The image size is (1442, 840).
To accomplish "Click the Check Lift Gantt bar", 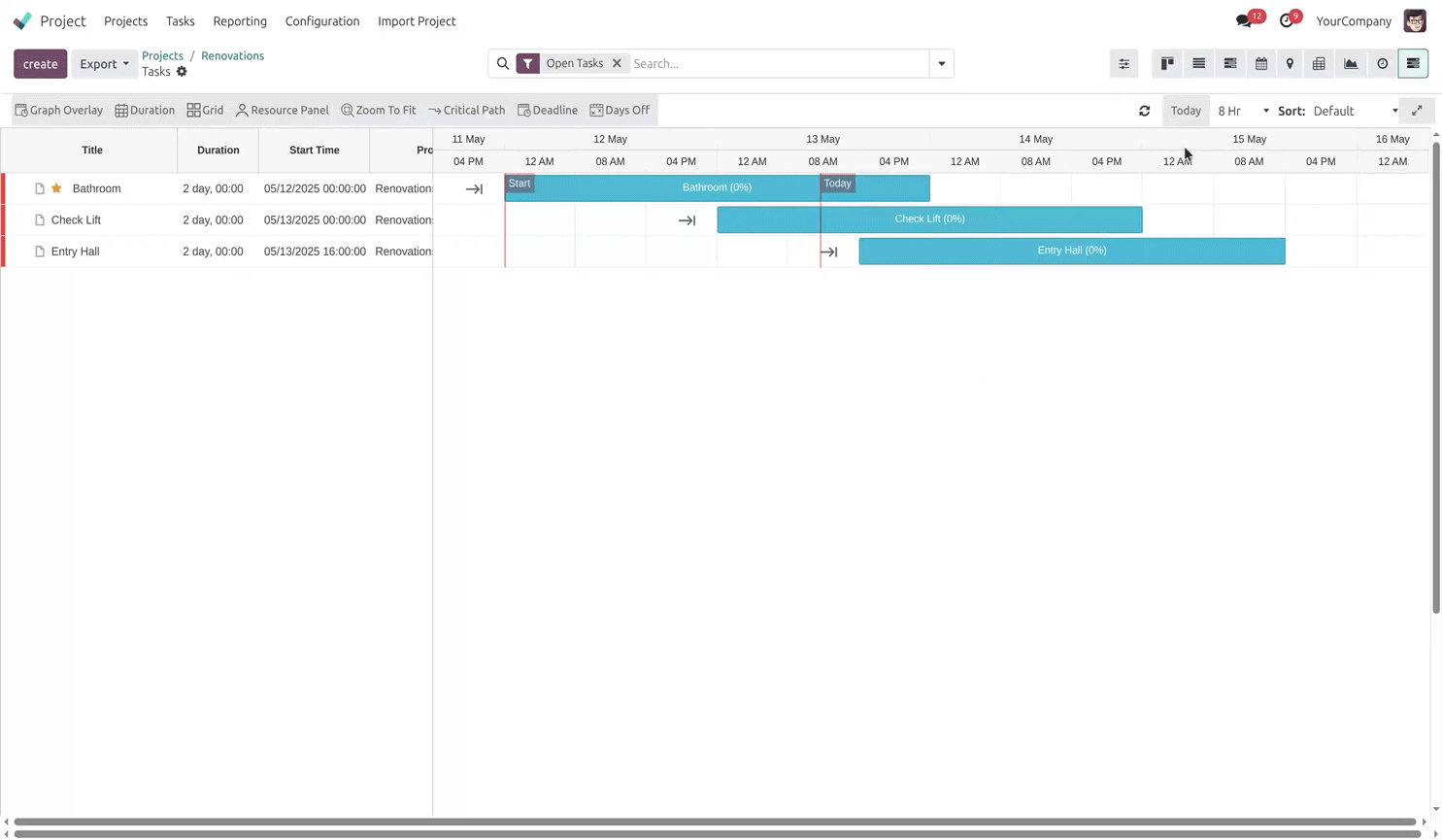I will click(929, 219).
